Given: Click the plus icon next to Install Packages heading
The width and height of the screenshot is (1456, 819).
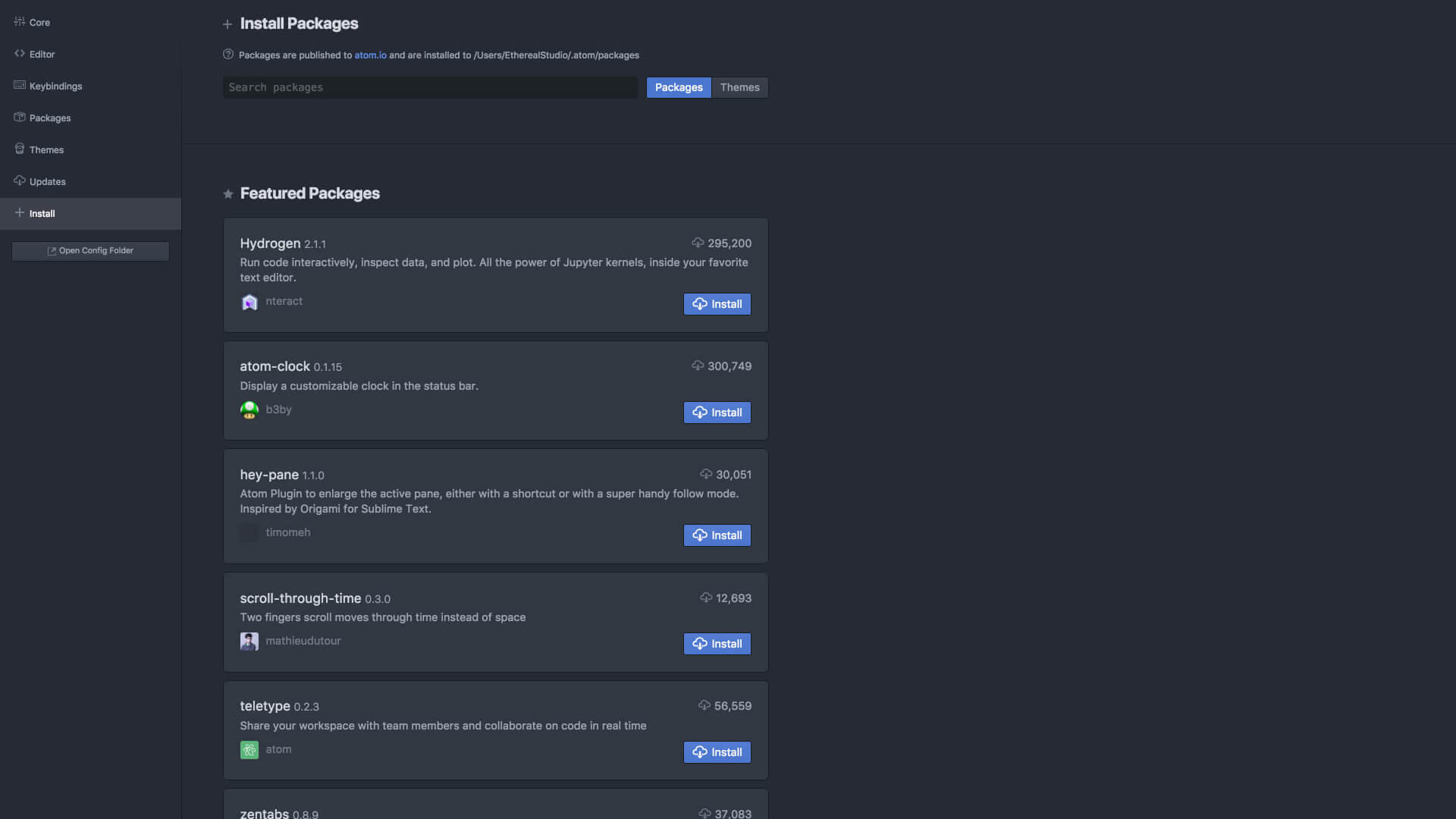Looking at the screenshot, I should tap(227, 25).
